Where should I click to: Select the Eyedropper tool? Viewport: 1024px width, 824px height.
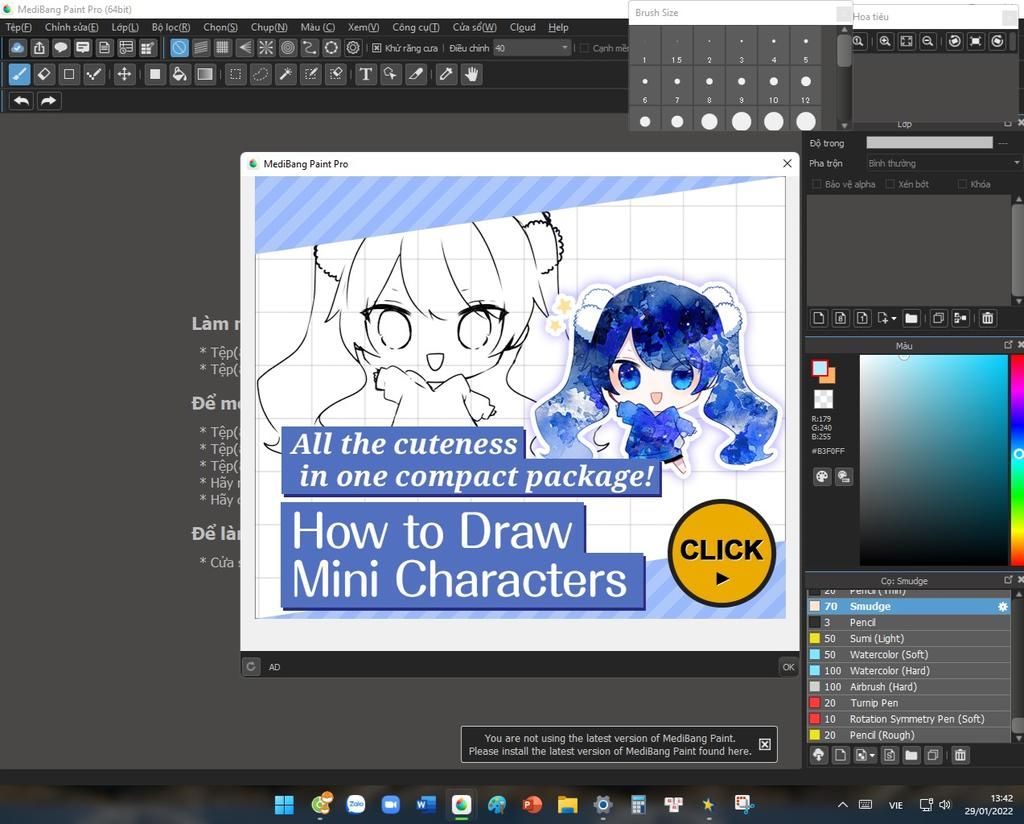446,74
